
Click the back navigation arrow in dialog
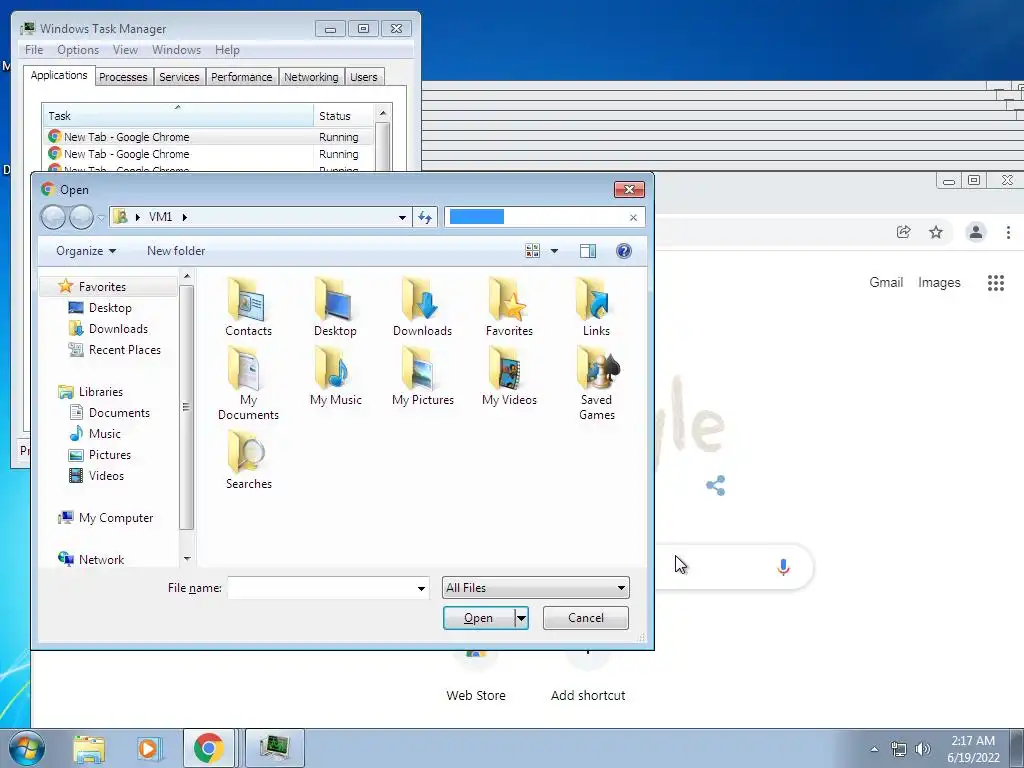54,217
